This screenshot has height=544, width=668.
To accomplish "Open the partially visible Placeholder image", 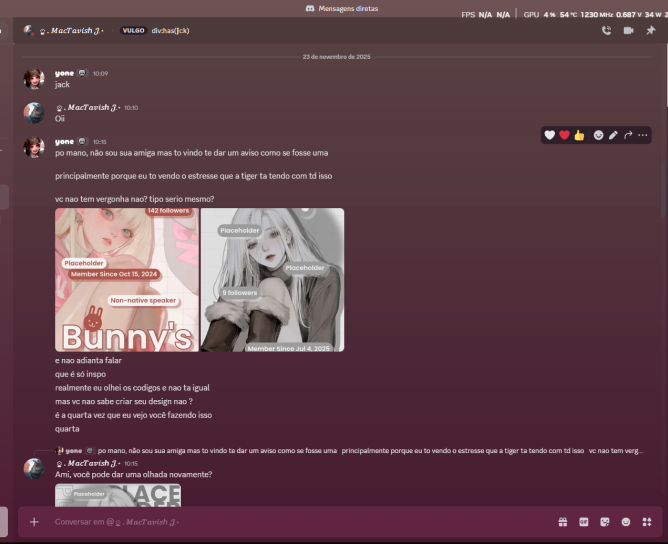I will [x=118, y=495].
